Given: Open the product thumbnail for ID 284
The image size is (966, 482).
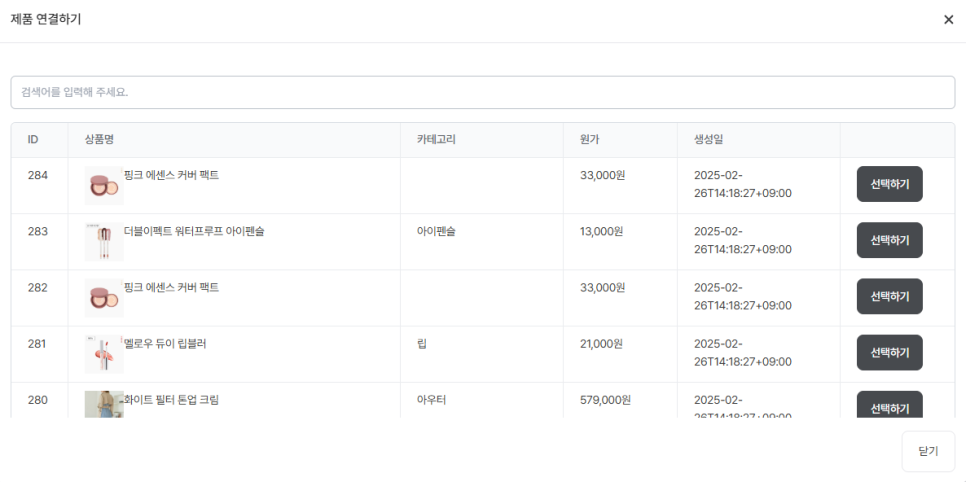Looking at the screenshot, I should point(103,186).
